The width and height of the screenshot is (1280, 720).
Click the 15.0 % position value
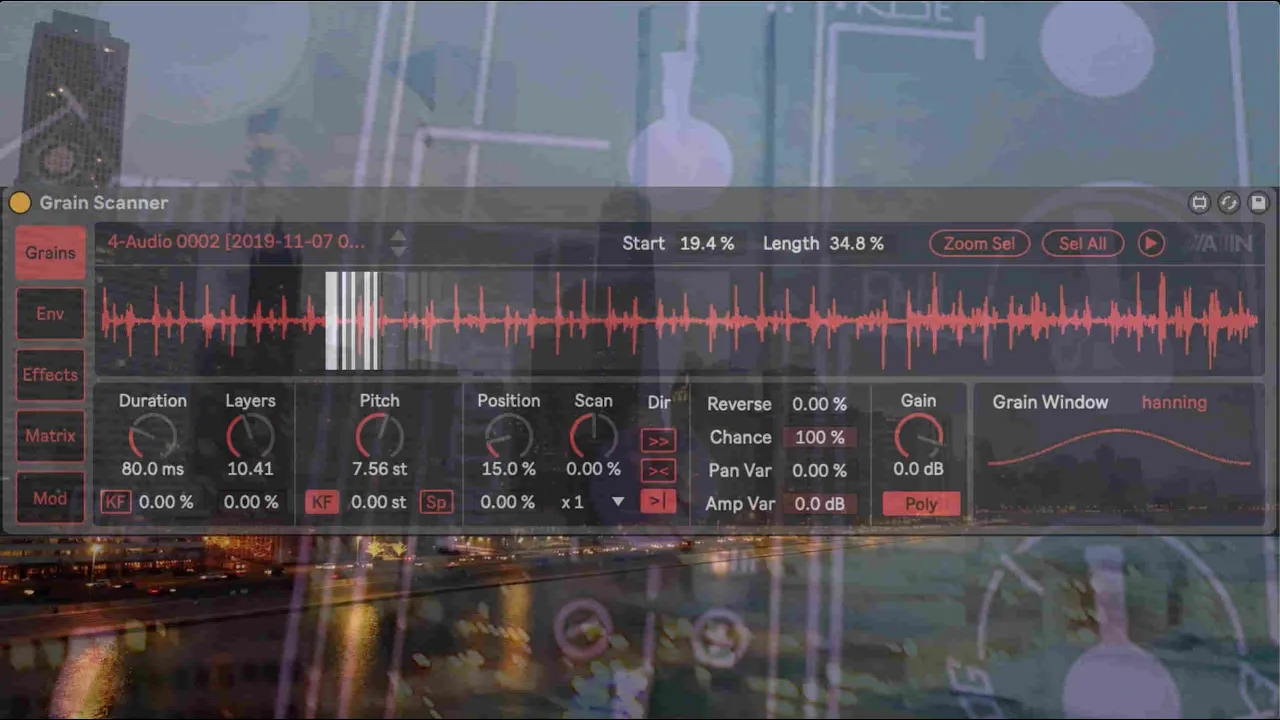[508, 469]
